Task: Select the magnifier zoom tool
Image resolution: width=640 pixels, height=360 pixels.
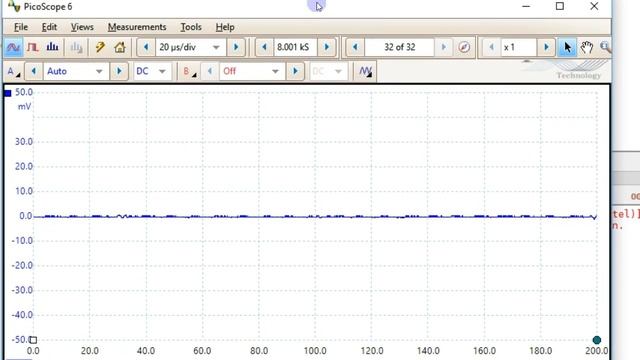Action: click(x=605, y=47)
